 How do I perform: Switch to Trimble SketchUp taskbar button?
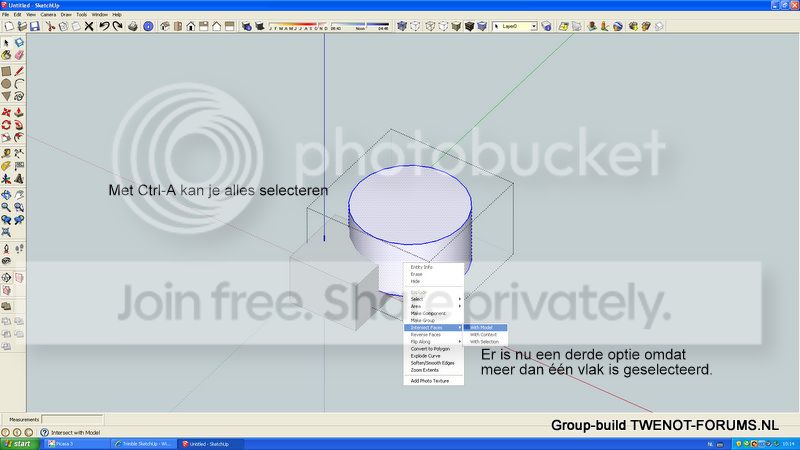click(x=144, y=444)
